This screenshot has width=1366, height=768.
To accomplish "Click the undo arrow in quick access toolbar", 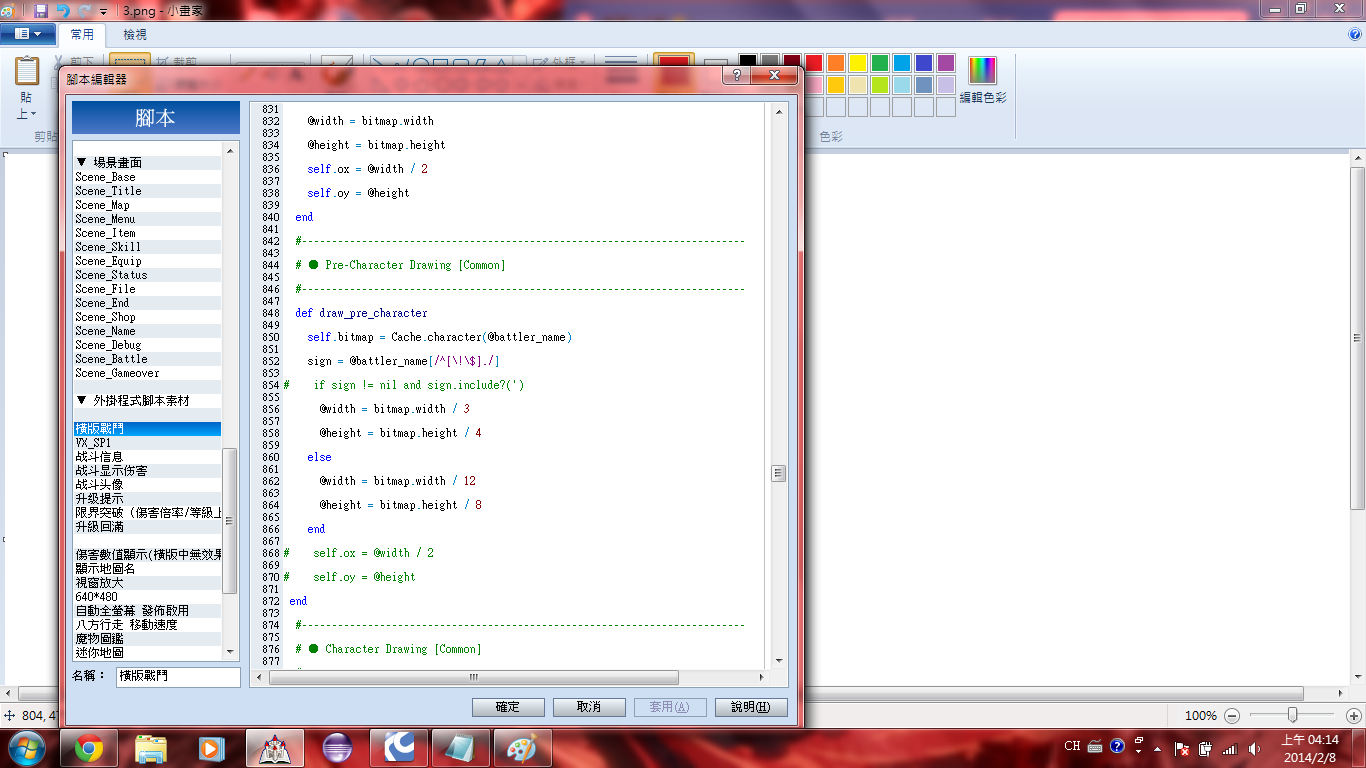I will coord(64,10).
